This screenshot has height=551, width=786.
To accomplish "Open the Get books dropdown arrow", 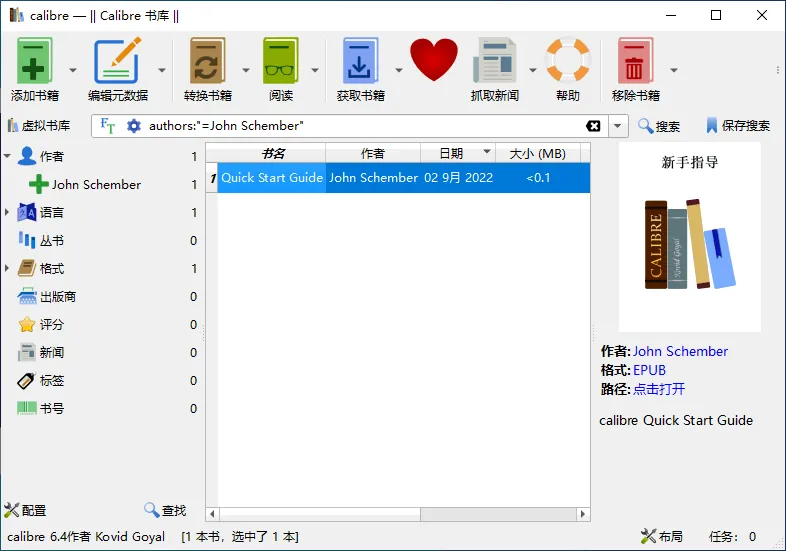I will (399, 70).
